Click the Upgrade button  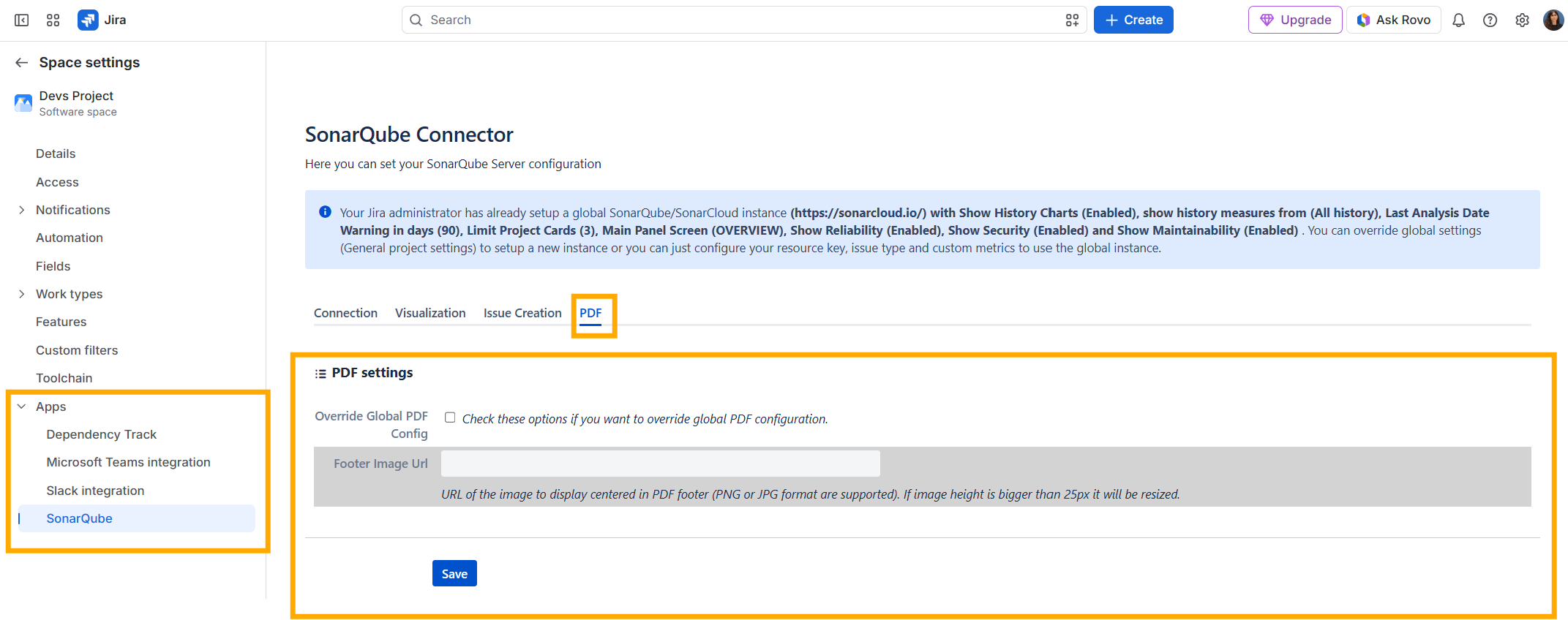point(1295,20)
